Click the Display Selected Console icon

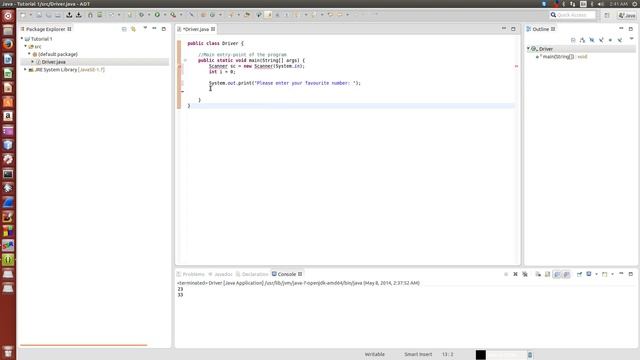click(589, 274)
